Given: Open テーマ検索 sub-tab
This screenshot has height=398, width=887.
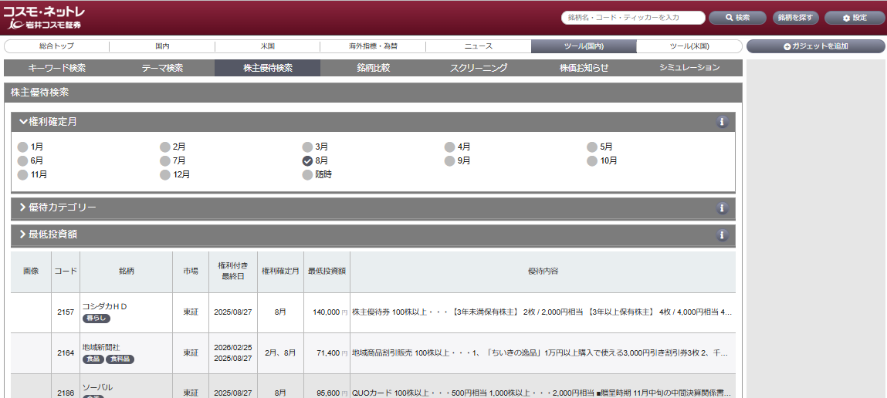Looking at the screenshot, I should coord(162,68).
